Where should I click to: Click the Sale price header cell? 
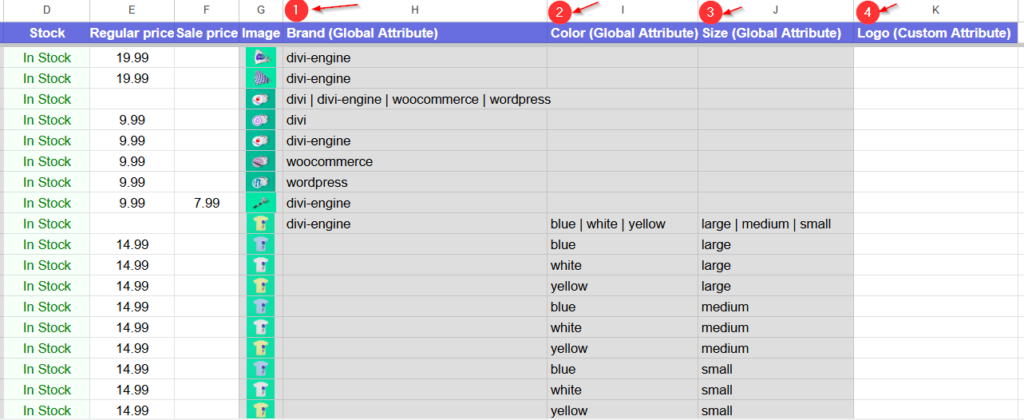206,33
